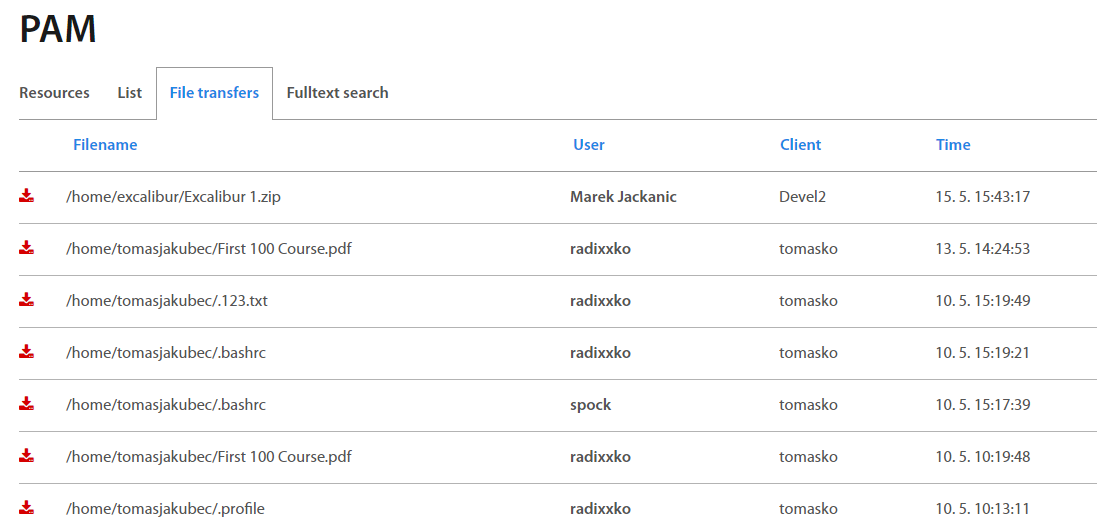Viewport: 1110px width, 523px height.
Task: Download First 100 Course.pdf from 10:19:48
Action: coord(27,457)
